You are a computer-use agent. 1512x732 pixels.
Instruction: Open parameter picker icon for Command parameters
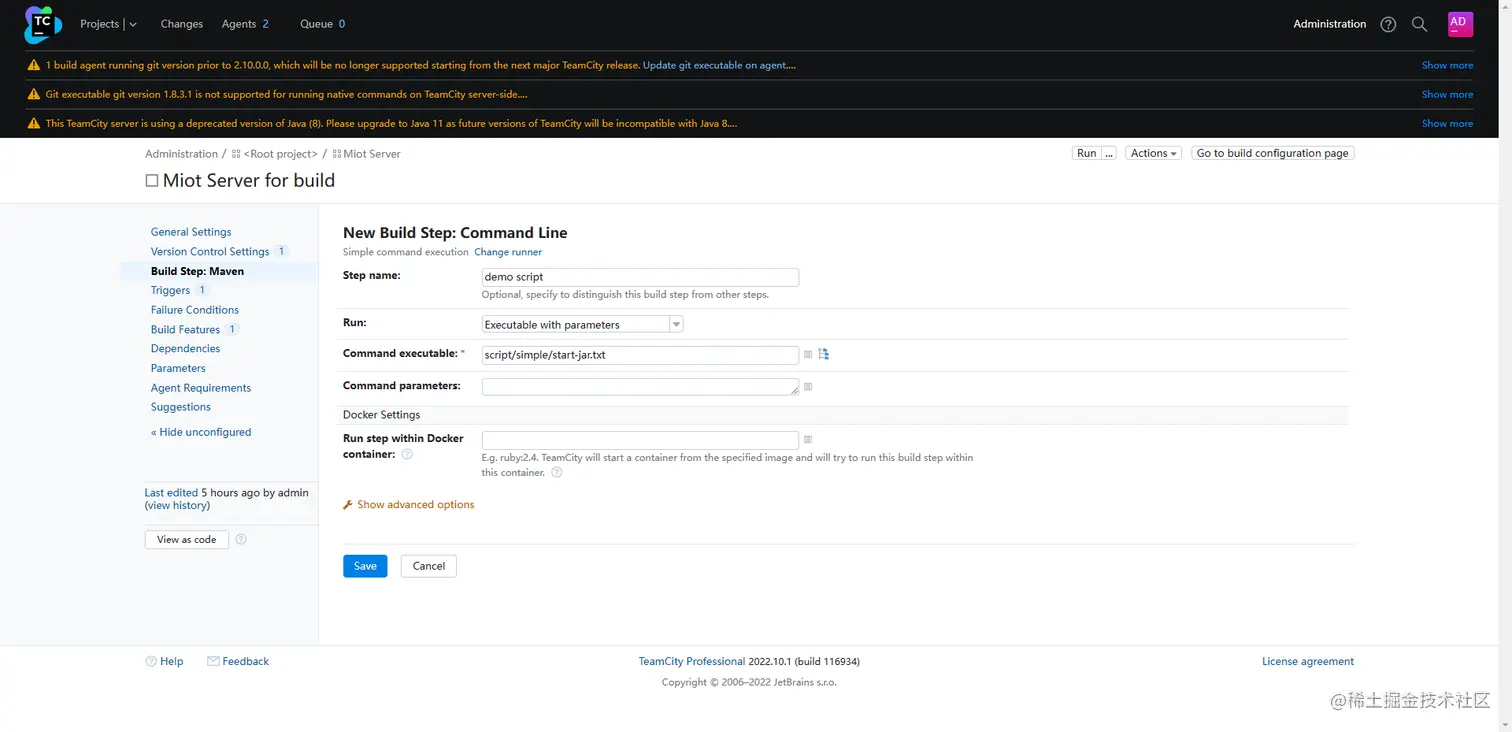tap(808, 386)
